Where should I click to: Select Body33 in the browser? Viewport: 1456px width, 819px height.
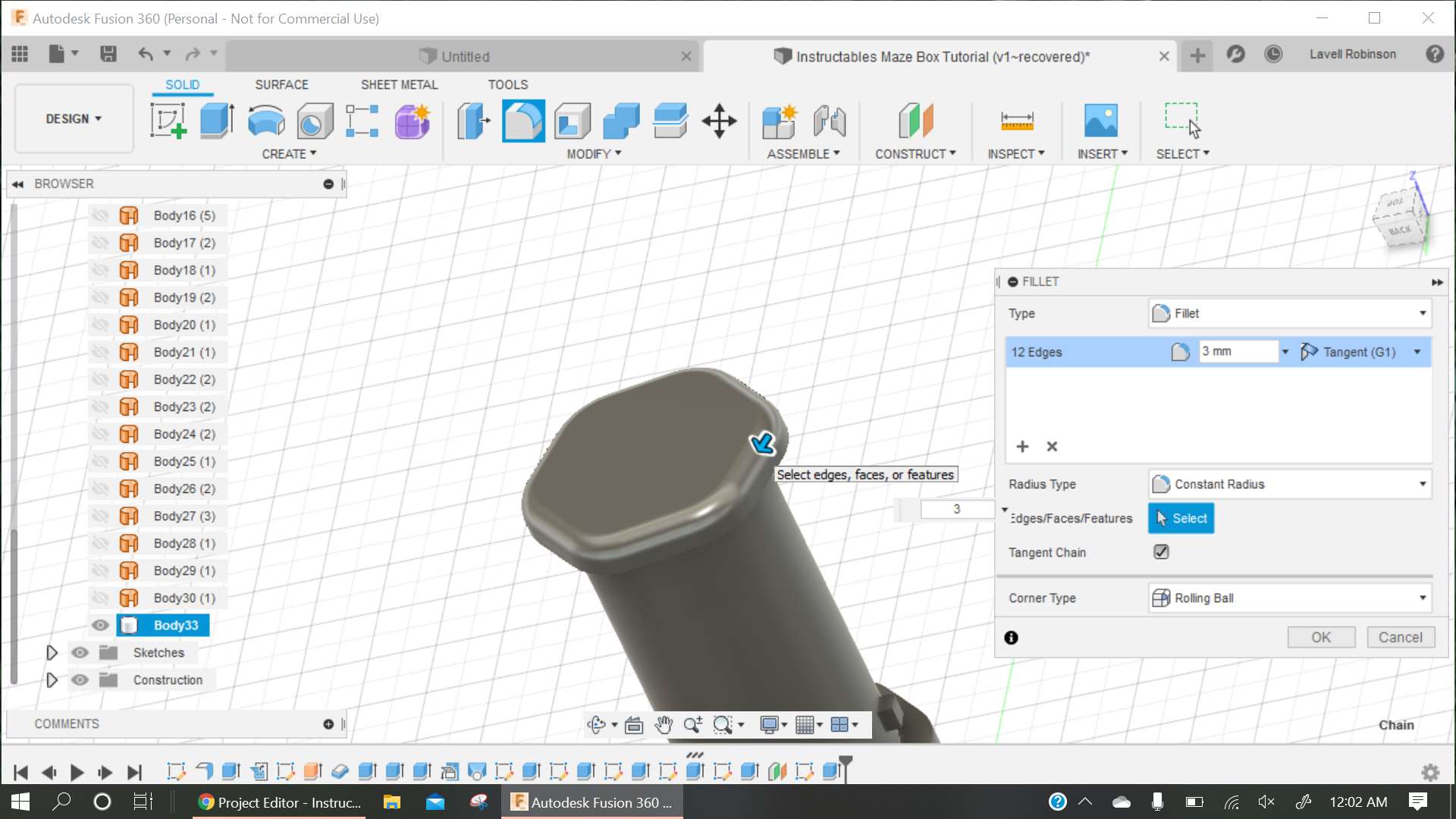(x=175, y=626)
